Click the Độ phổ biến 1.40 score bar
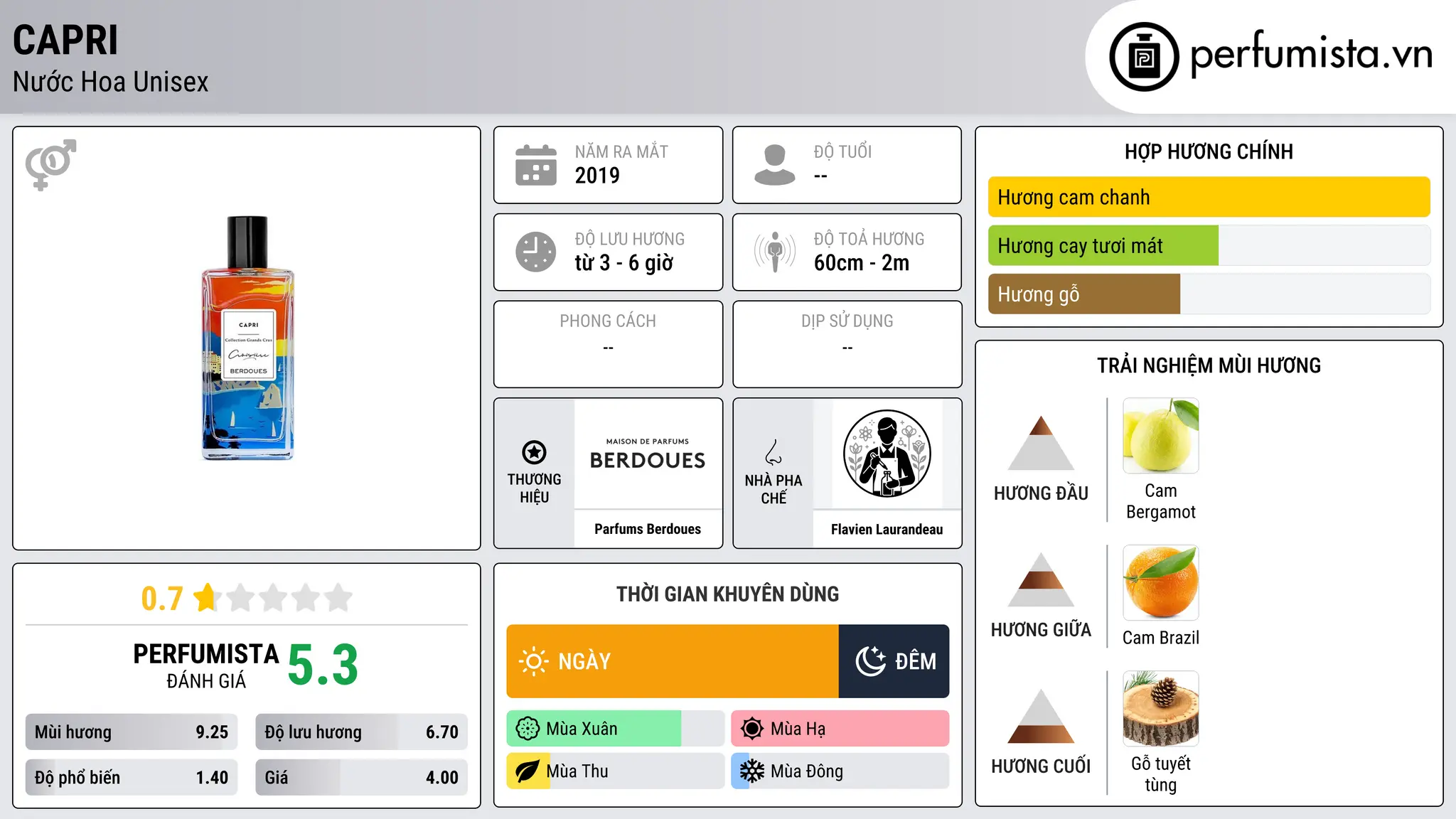Viewport: 1456px width, 819px height. tap(132, 778)
